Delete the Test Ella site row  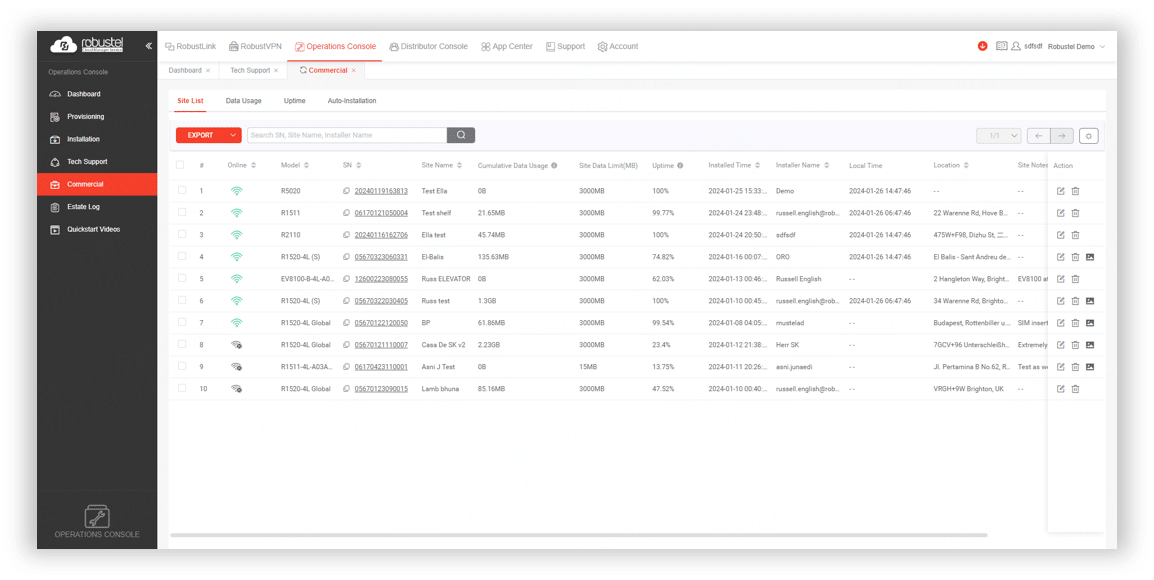tap(1075, 191)
